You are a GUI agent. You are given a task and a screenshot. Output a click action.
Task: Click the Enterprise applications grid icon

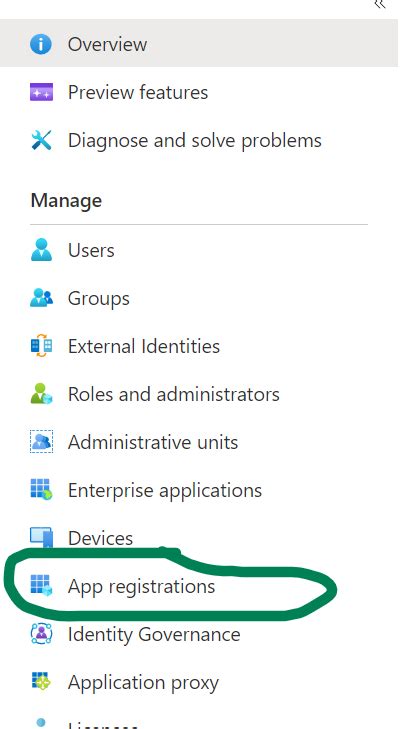click(41, 490)
